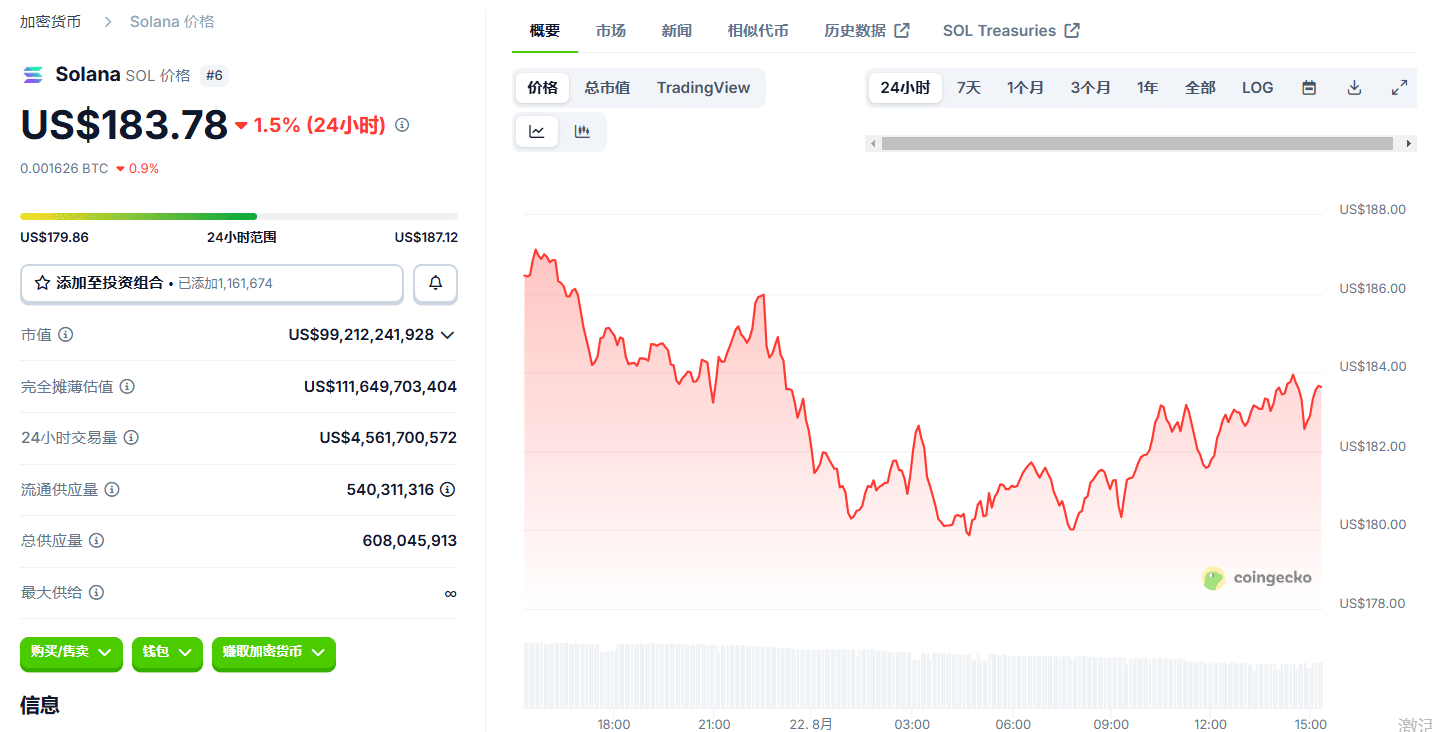Click the 加密货币 breadcrumb link

(x=51, y=21)
